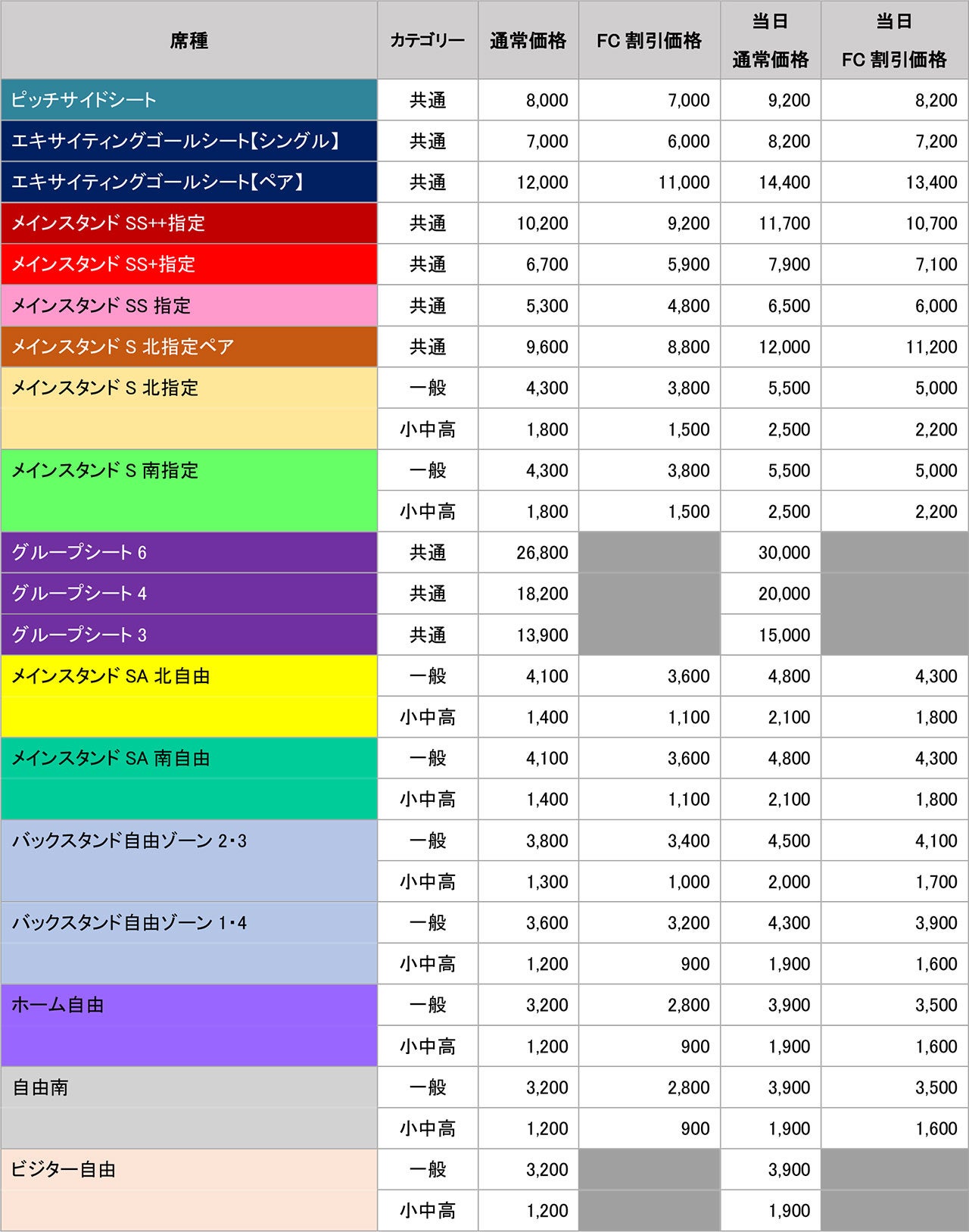Image resolution: width=969 pixels, height=1232 pixels.
Task: Select the 自由南 seat label
Action: click(x=189, y=1108)
